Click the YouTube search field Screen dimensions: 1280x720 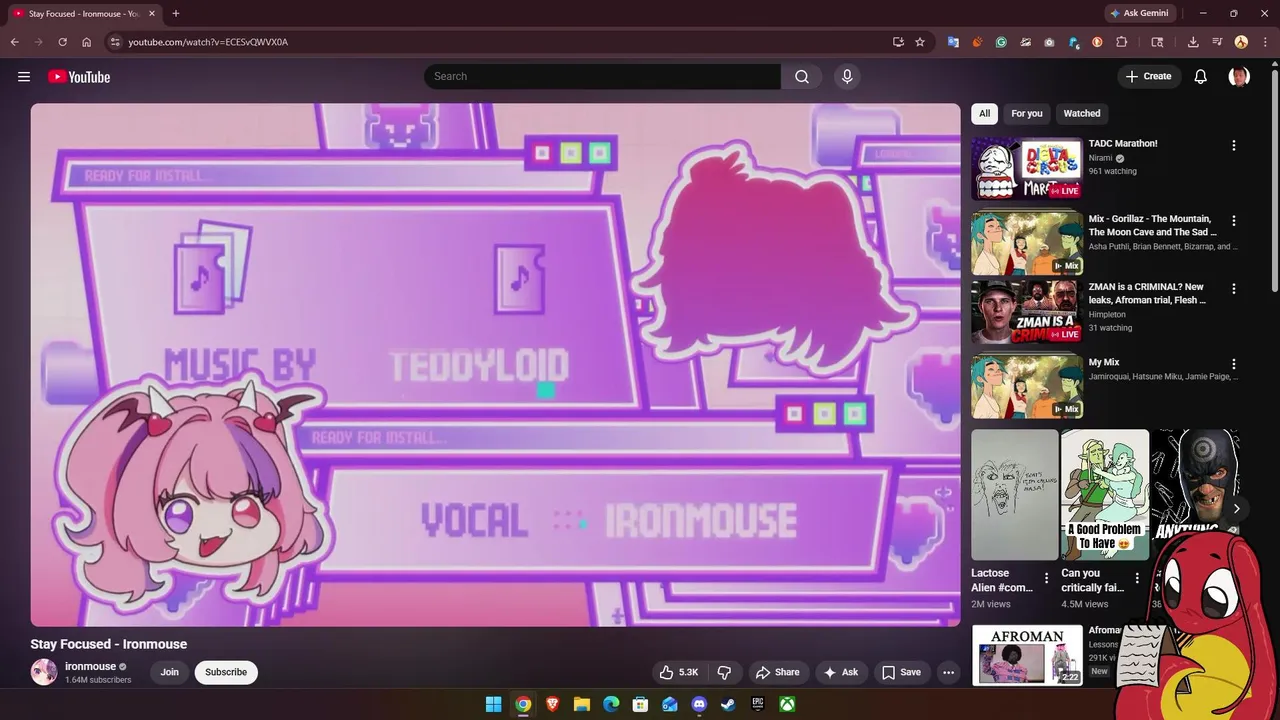point(602,77)
